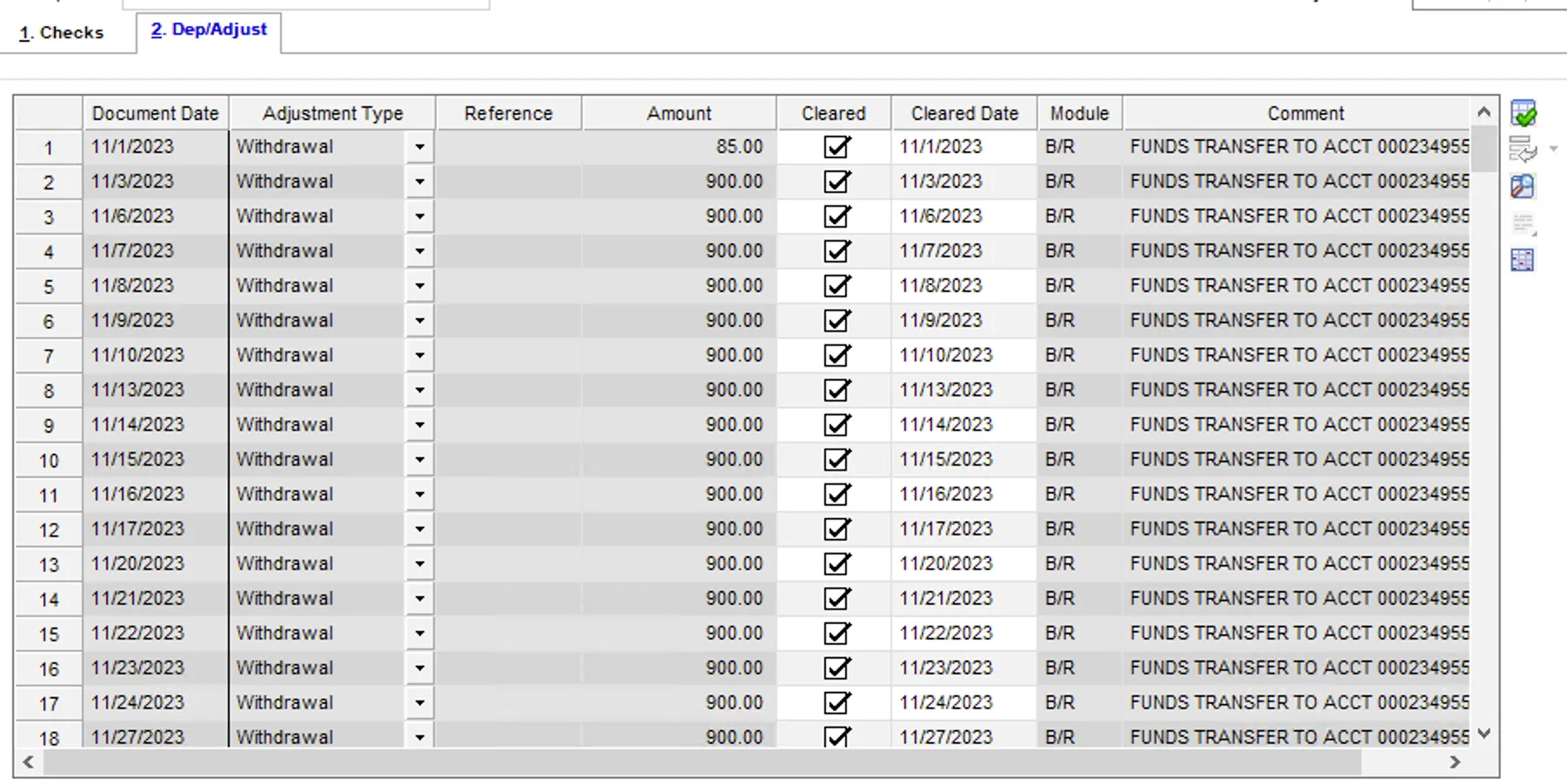Click Cleared Date 11/8/2023 cell
Screen dimensions: 1567x784
click(x=964, y=286)
